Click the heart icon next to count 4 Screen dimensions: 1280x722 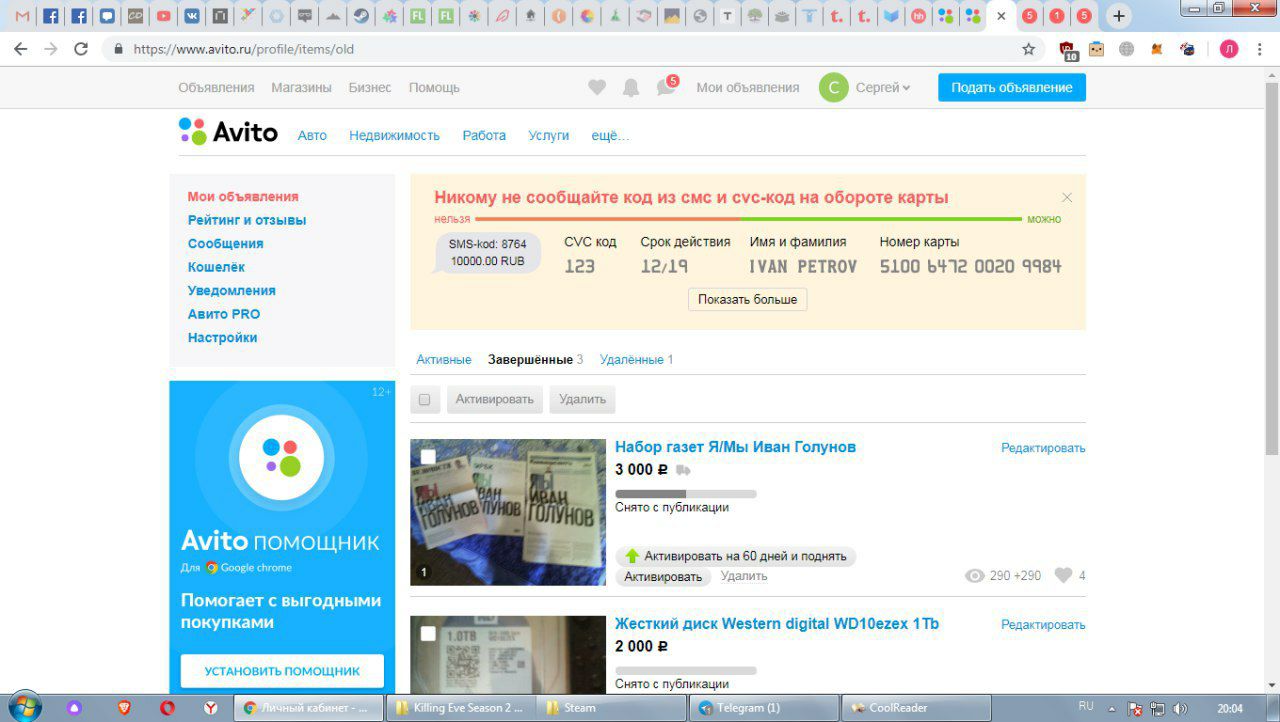pos(1064,576)
